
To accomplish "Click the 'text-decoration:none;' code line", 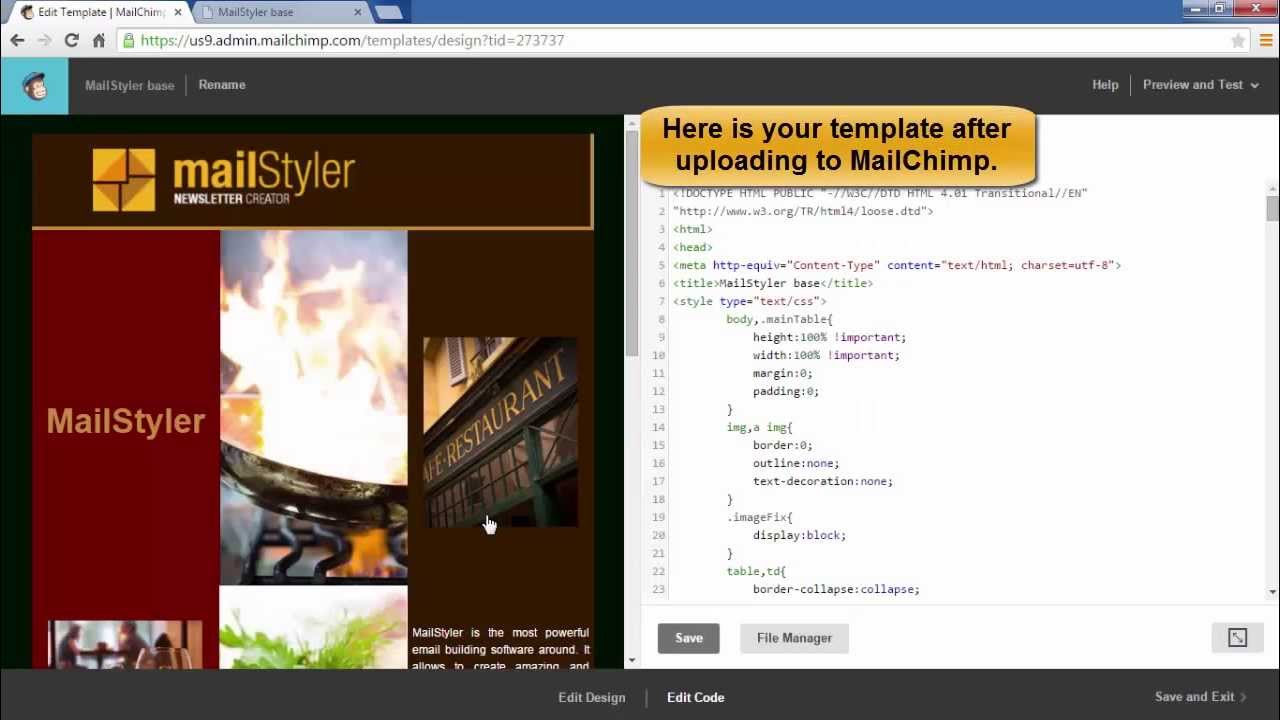I will [x=822, y=481].
